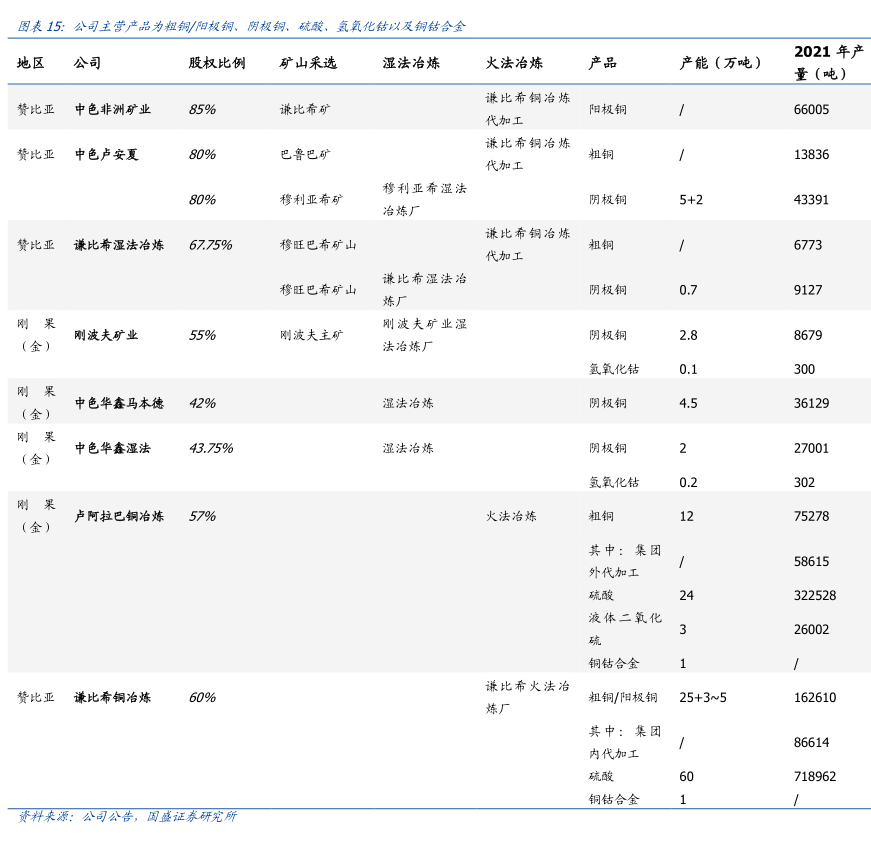The height and width of the screenshot is (843, 871).
Task: Click the production figure 66005
Action: pyautogui.click(x=811, y=109)
